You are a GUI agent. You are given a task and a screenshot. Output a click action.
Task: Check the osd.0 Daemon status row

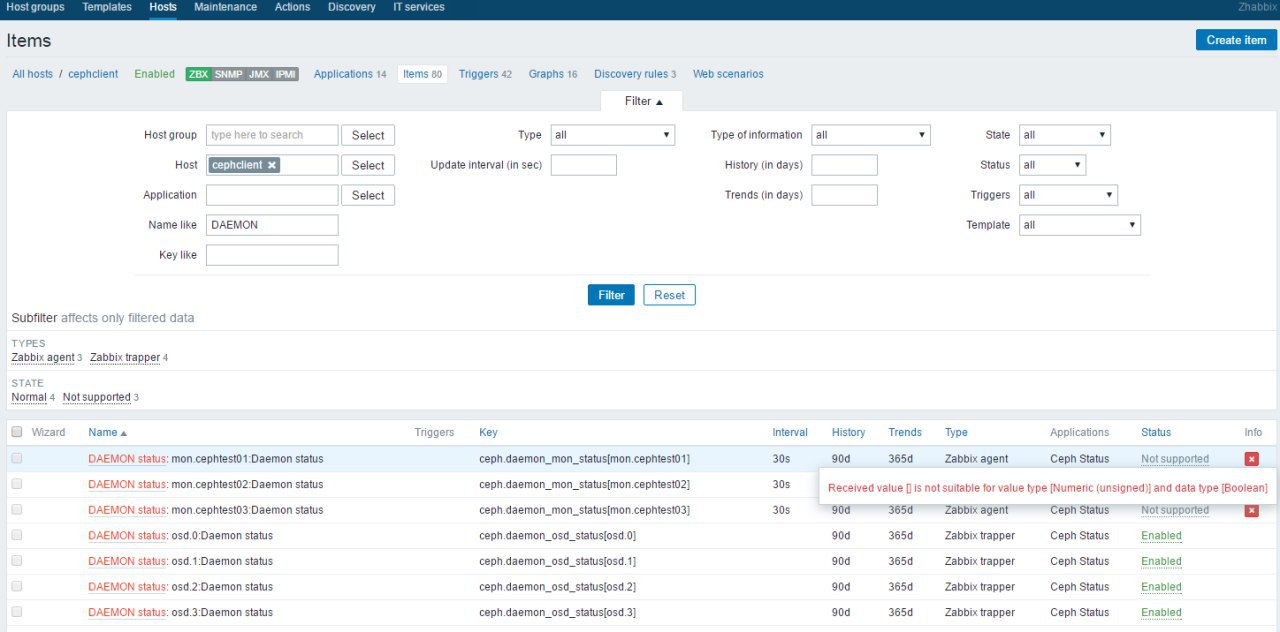16,536
